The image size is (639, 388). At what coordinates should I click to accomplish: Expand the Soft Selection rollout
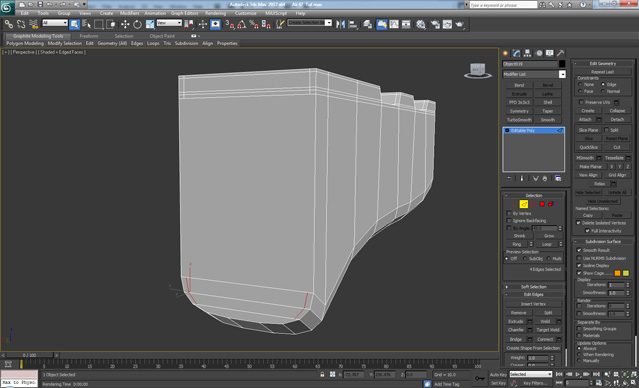[533, 287]
